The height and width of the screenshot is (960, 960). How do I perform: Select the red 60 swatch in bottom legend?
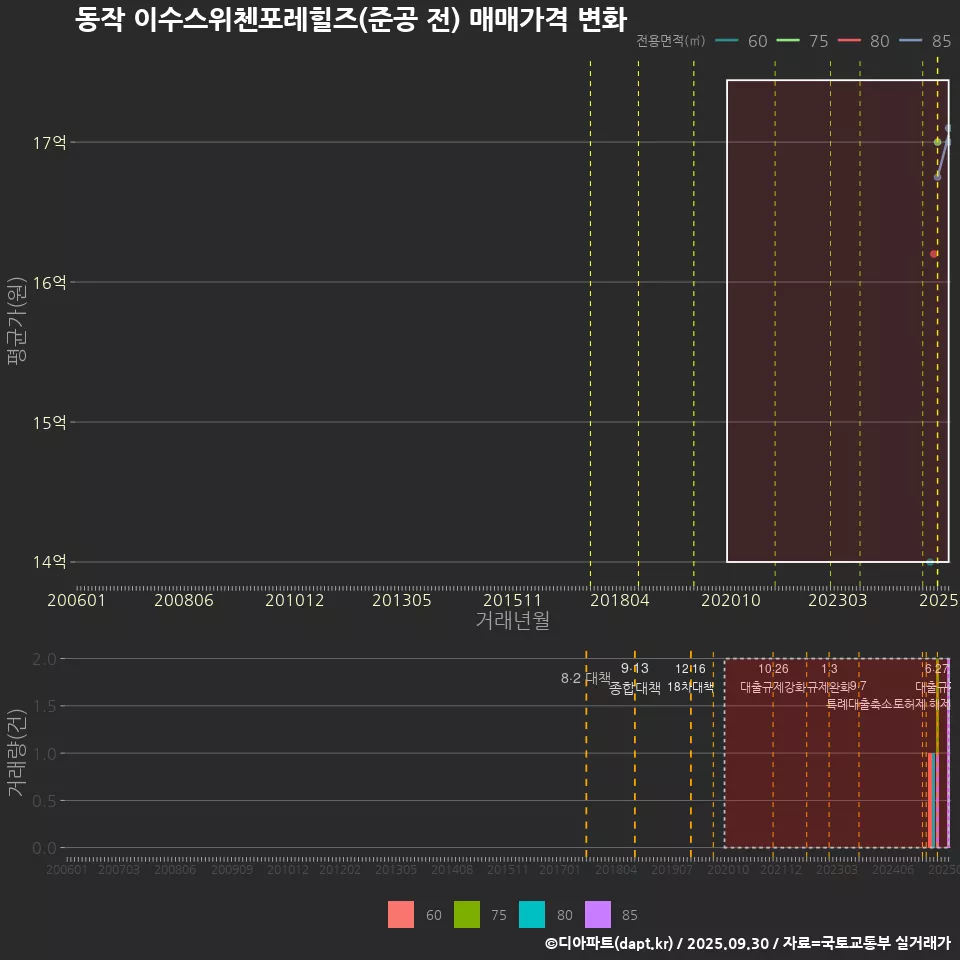[x=400, y=915]
